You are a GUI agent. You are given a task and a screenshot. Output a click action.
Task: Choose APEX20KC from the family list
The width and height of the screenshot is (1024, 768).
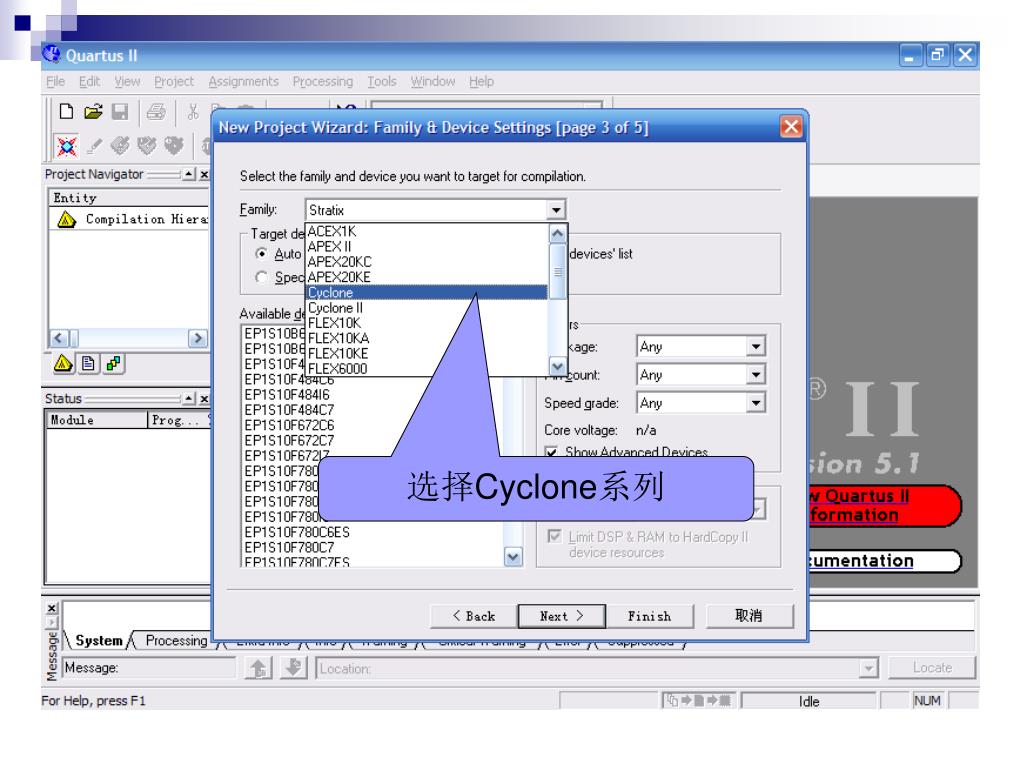point(426,262)
